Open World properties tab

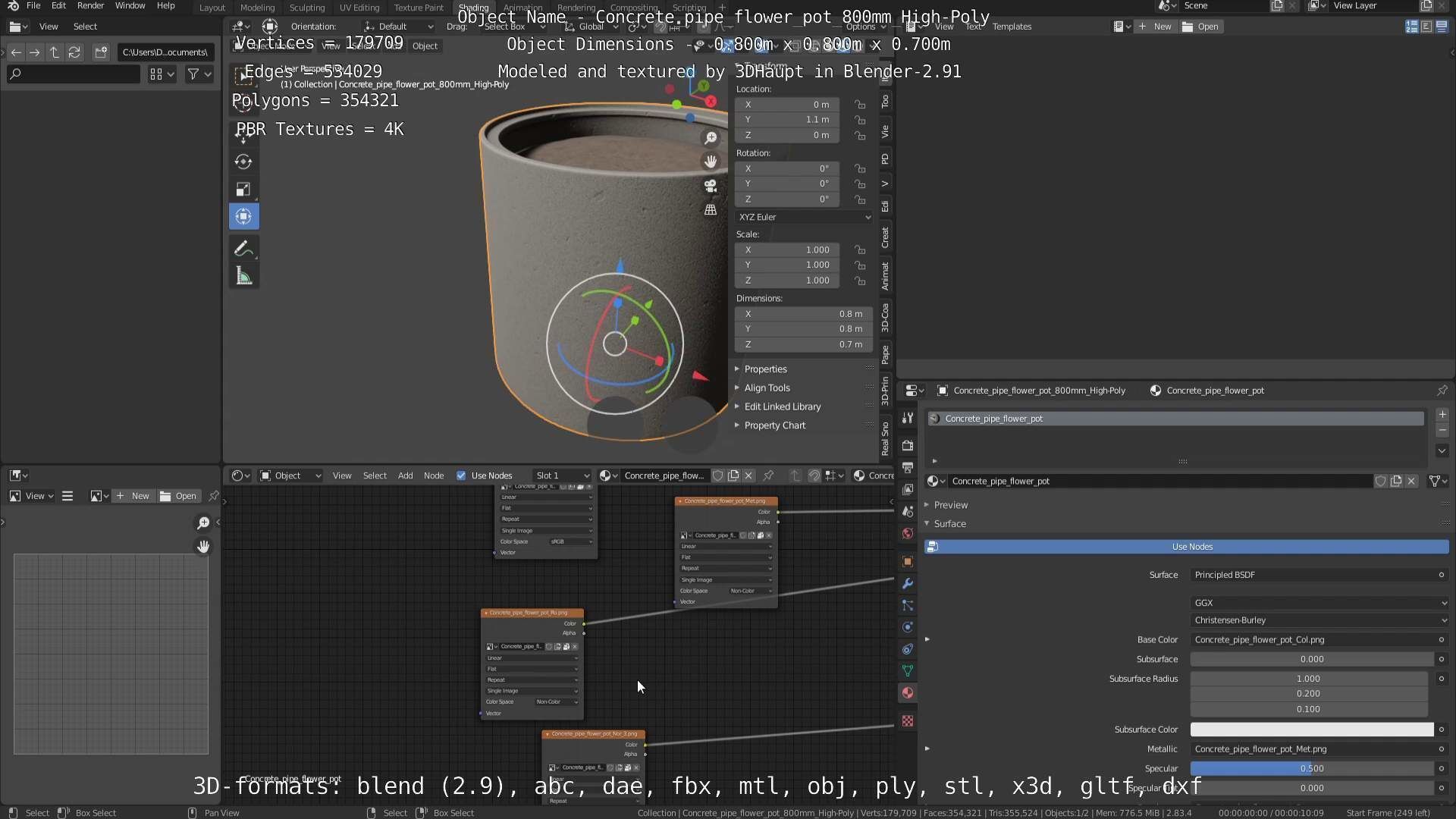[x=908, y=533]
